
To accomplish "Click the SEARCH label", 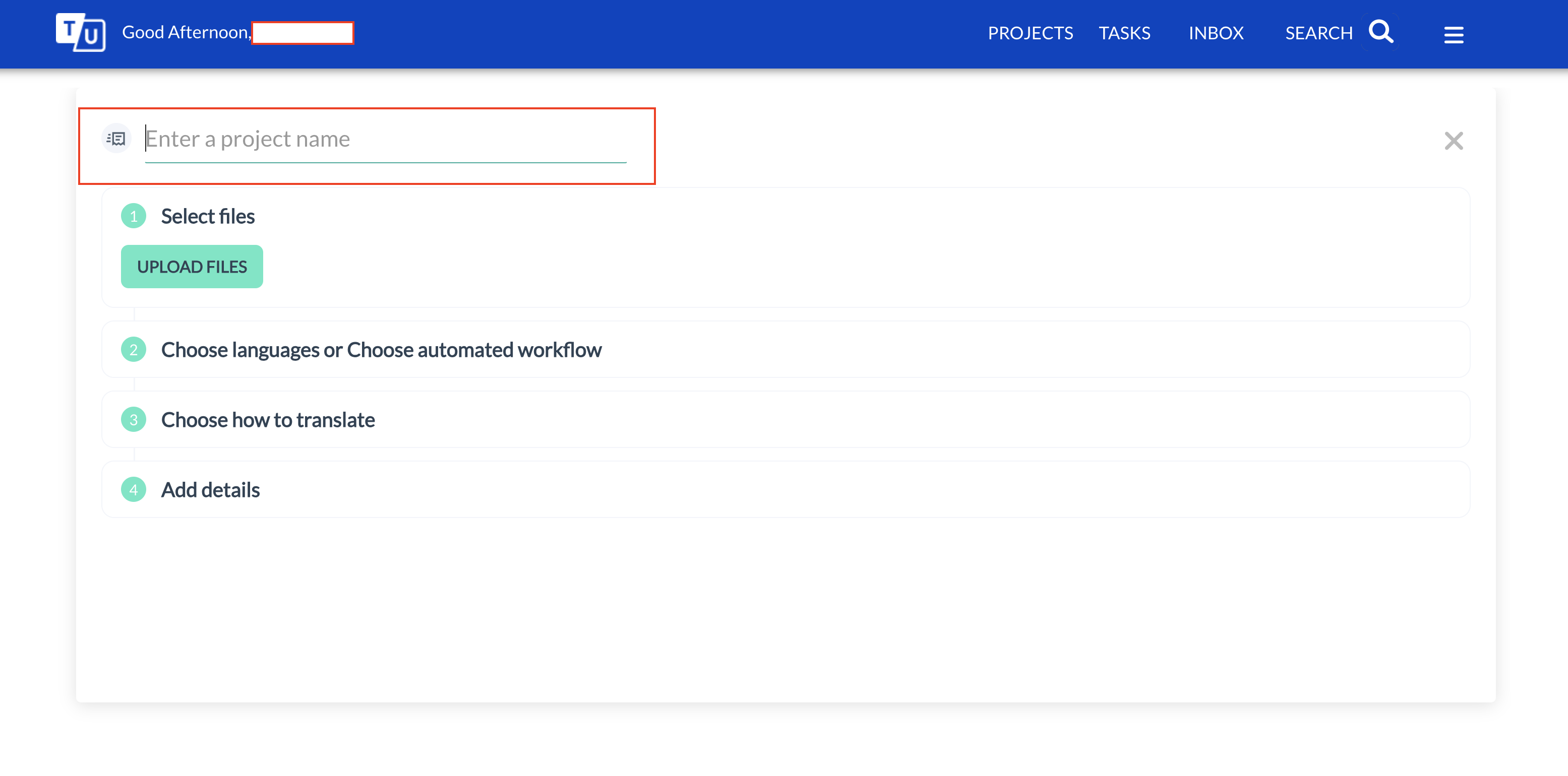I will [x=1318, y=33].
